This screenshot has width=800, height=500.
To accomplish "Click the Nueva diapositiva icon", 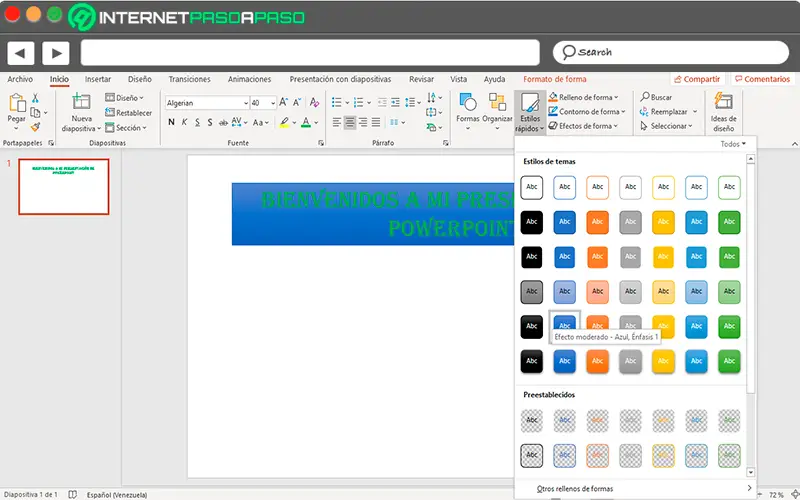I will click(81, 102).
